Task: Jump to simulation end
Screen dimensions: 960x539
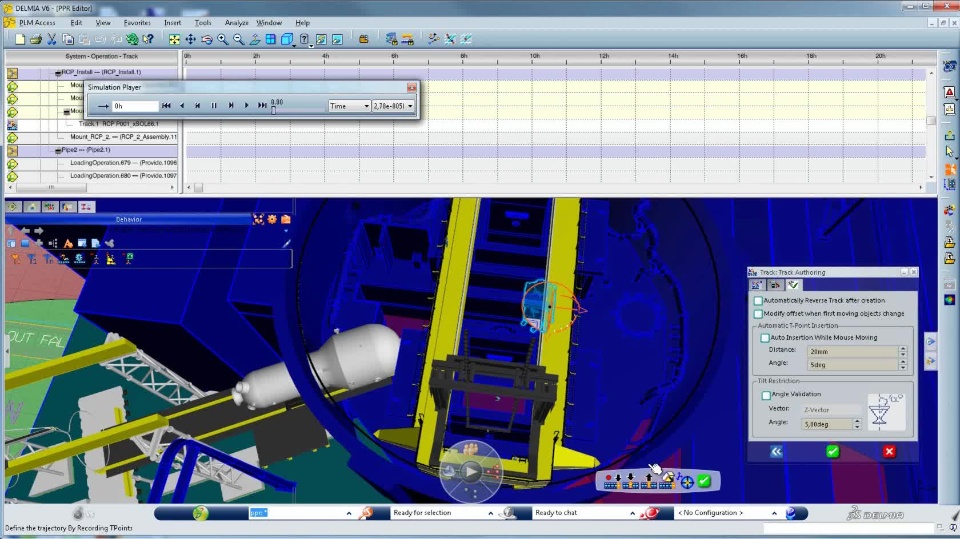Action: [x=262, y=106]
